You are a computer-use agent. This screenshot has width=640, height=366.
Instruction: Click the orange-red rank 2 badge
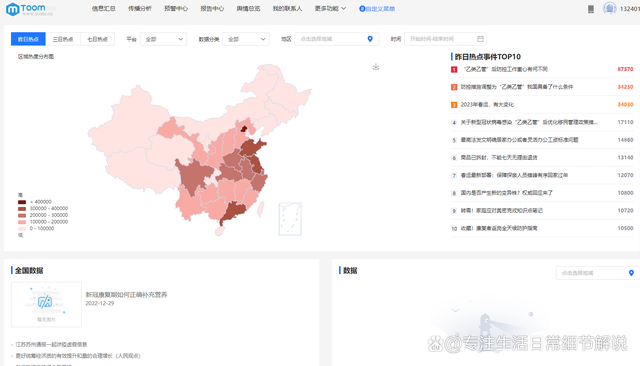(x=454, y=87)
